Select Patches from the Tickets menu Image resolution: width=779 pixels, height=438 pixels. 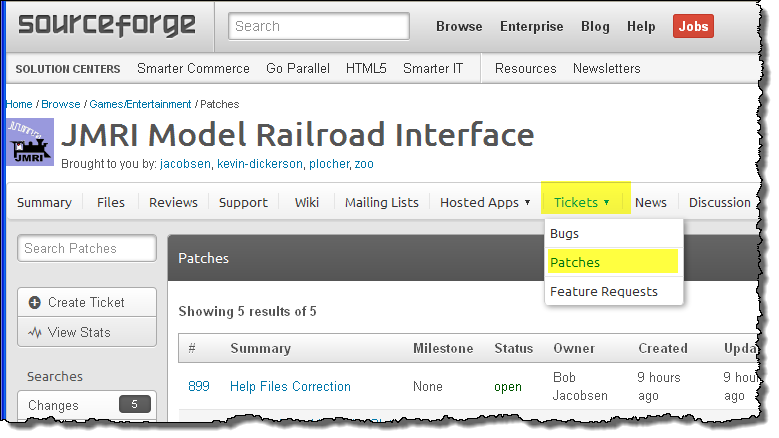(575, 263)
